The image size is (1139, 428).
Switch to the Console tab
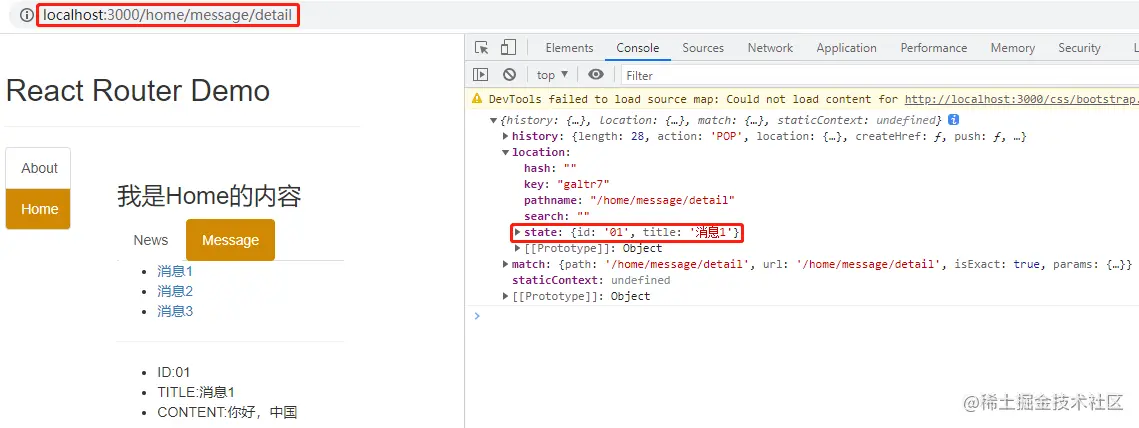pyautogui.click(x=638, y=48)
